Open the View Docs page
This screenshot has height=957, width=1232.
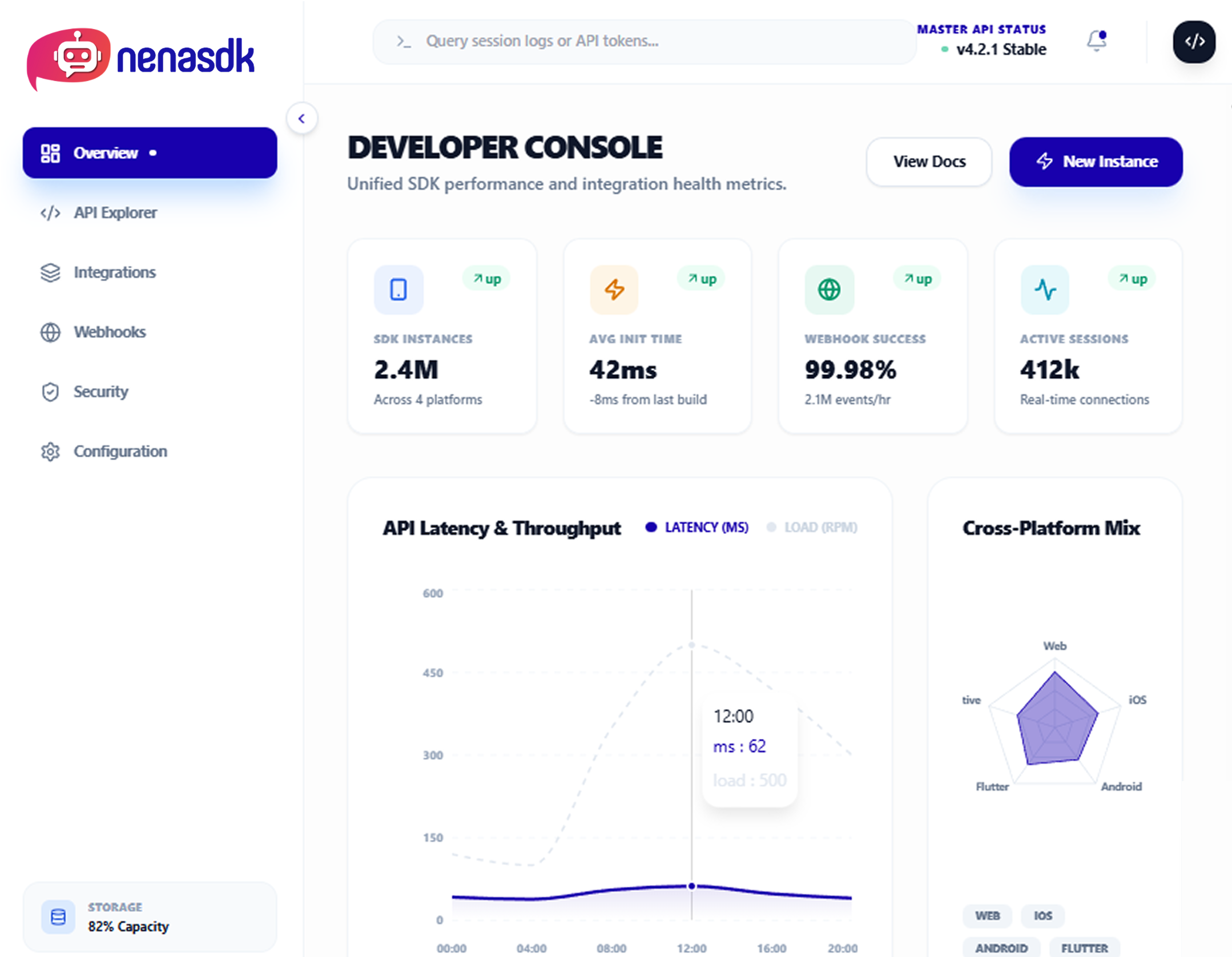928,162
